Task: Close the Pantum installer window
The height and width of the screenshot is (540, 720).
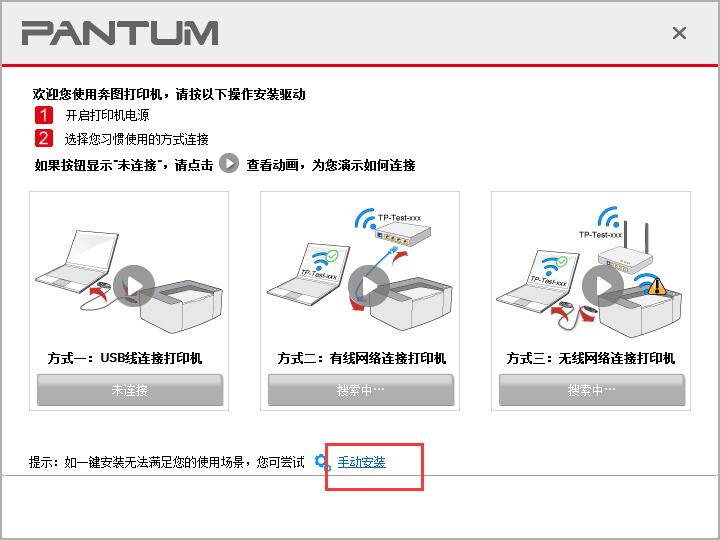Action: [679, 33]
